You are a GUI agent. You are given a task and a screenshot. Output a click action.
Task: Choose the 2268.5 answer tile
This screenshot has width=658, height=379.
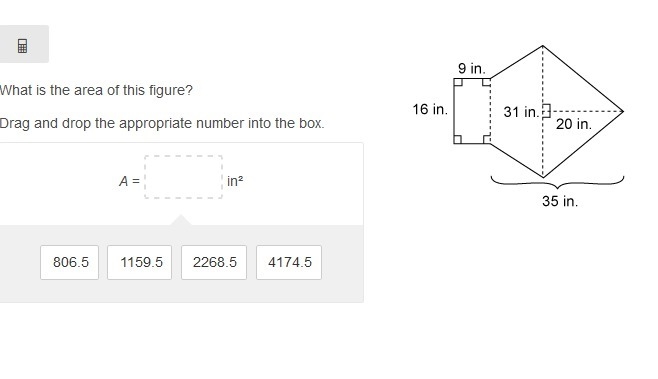coord(214,262)
